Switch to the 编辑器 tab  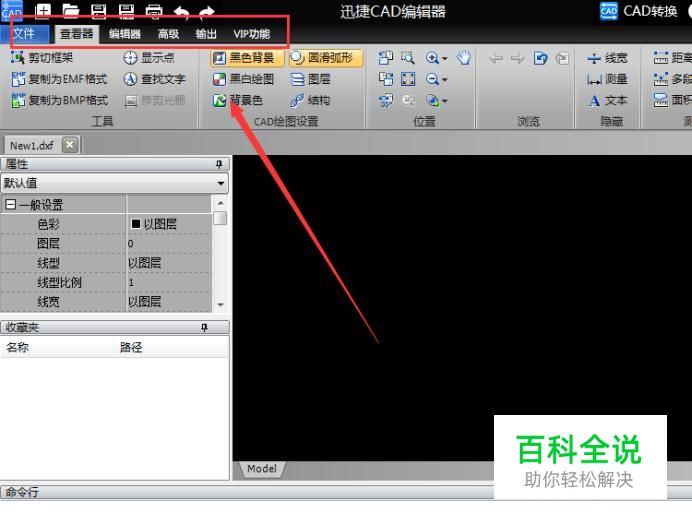tap(124, 34)
